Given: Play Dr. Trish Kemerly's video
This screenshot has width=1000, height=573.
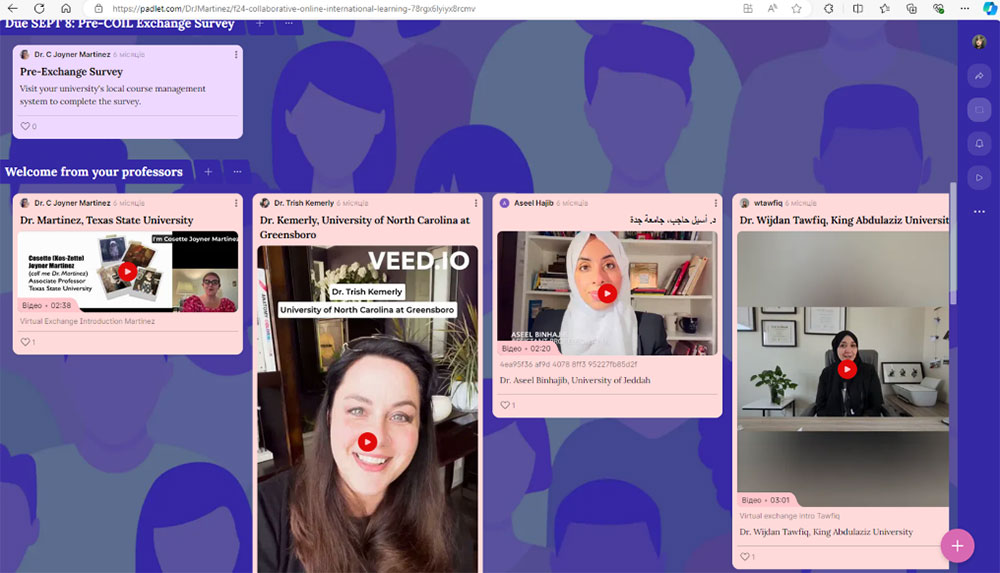Looking at the screenshot, I should 367,442.
